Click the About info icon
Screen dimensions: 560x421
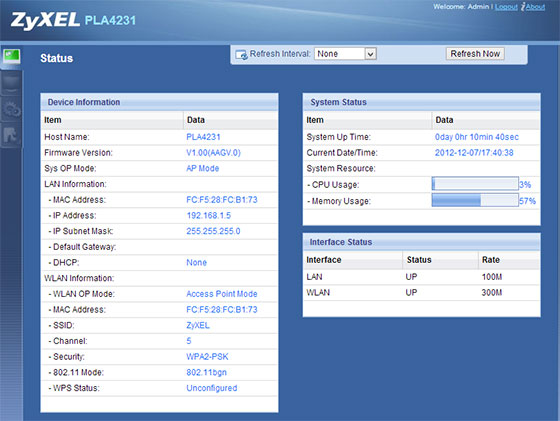tap(523, 6)
